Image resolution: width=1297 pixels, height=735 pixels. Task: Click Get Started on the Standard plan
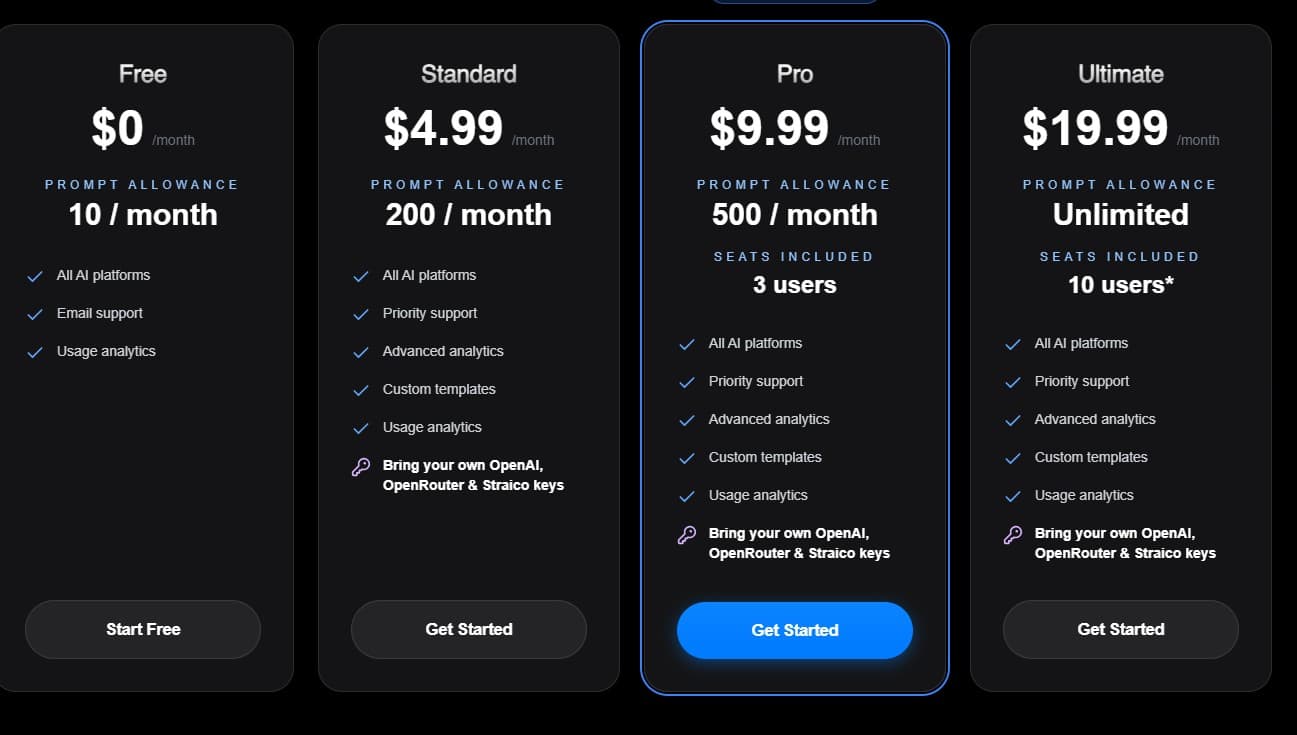[x=468, y=629]
